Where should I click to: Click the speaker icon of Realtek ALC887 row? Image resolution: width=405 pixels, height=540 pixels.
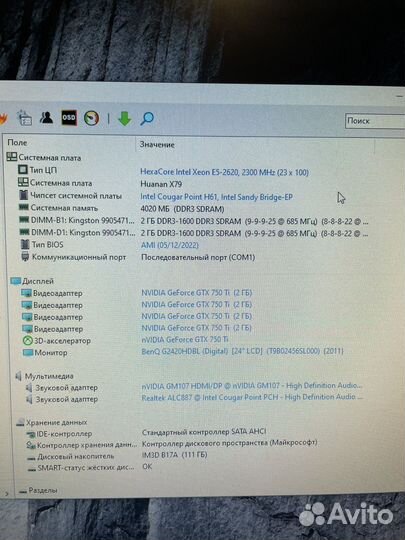[30, 399]
